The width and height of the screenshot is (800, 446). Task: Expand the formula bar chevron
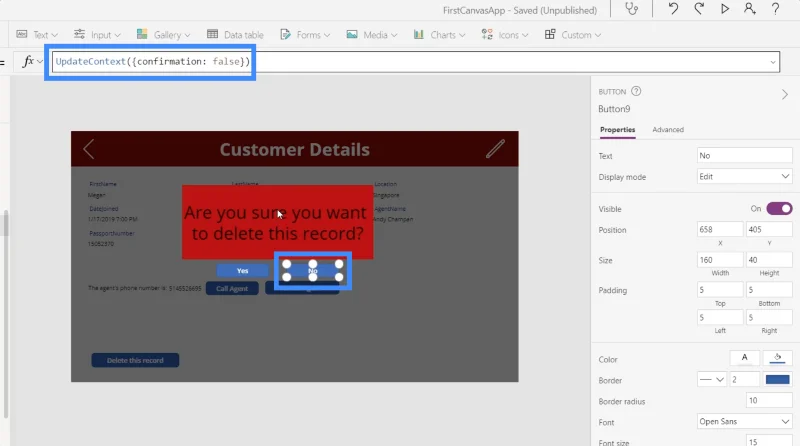(773, 62)
